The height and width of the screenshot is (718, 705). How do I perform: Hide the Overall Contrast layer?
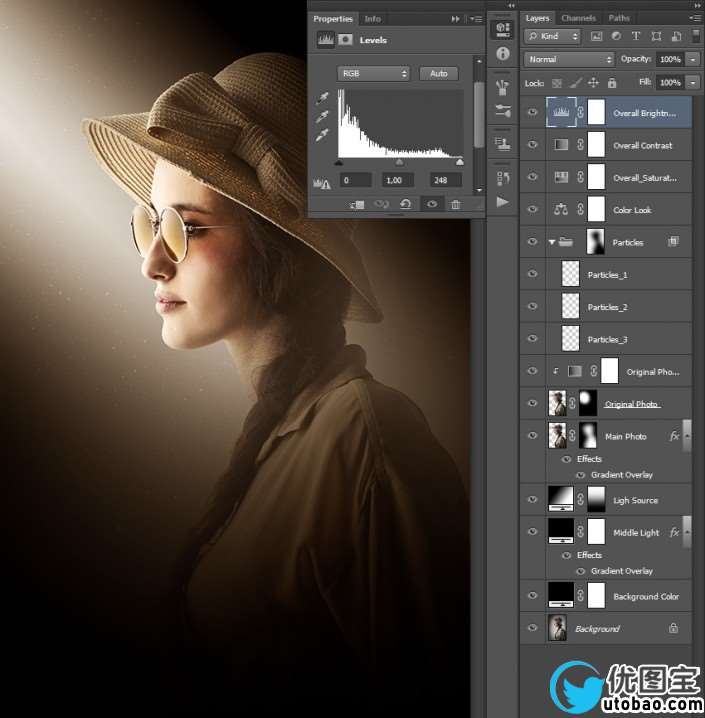point(532,145)
